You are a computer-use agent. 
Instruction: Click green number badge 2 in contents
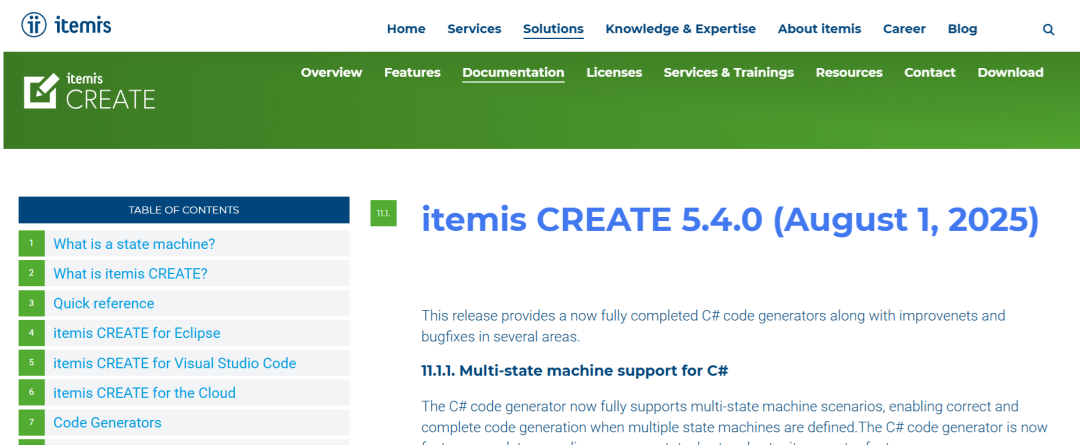32,273
